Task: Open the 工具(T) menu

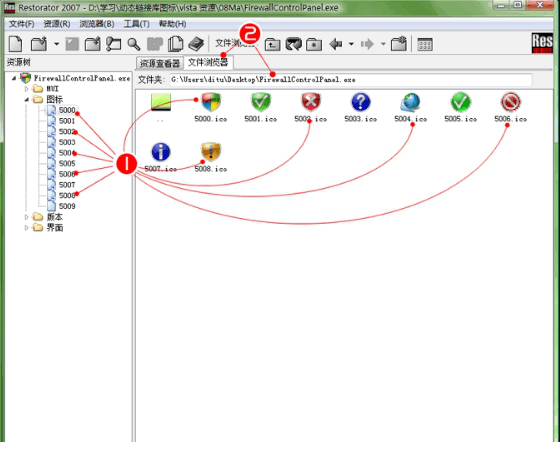Action: click(136, 24)
